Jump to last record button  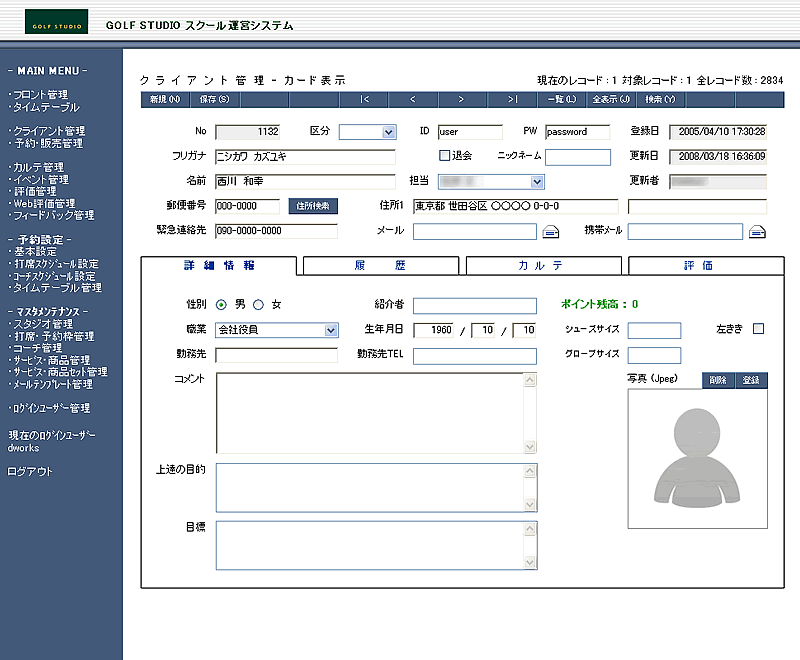(512, 99)
